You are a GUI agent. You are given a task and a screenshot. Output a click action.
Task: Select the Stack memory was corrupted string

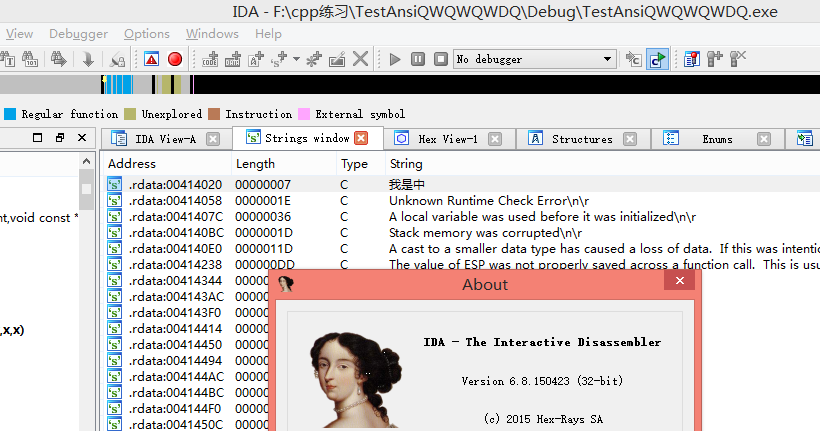(485, 233)
